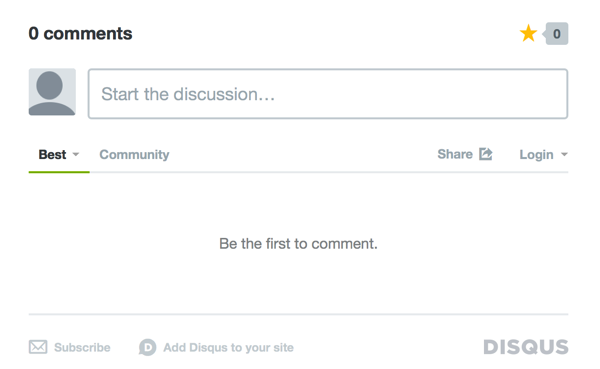Viewport: 600px width, 369px height.
Task: Focus the Start the discussion text box
Action: pyautogui.click(x=328, y=94)
